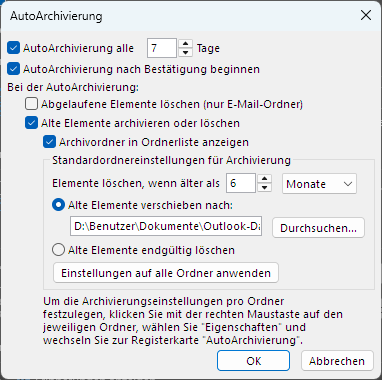Click the days input field showing 7

[x=162, y=48]
